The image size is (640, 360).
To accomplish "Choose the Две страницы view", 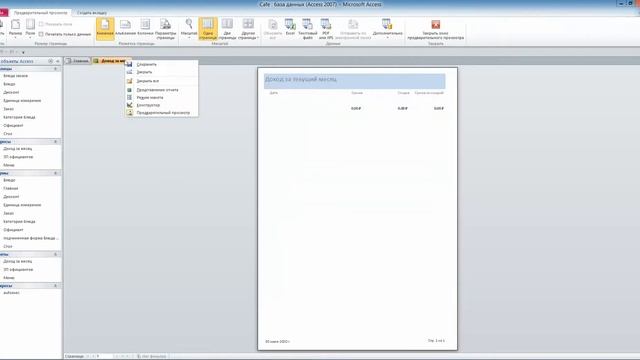I will coord(227,28).
